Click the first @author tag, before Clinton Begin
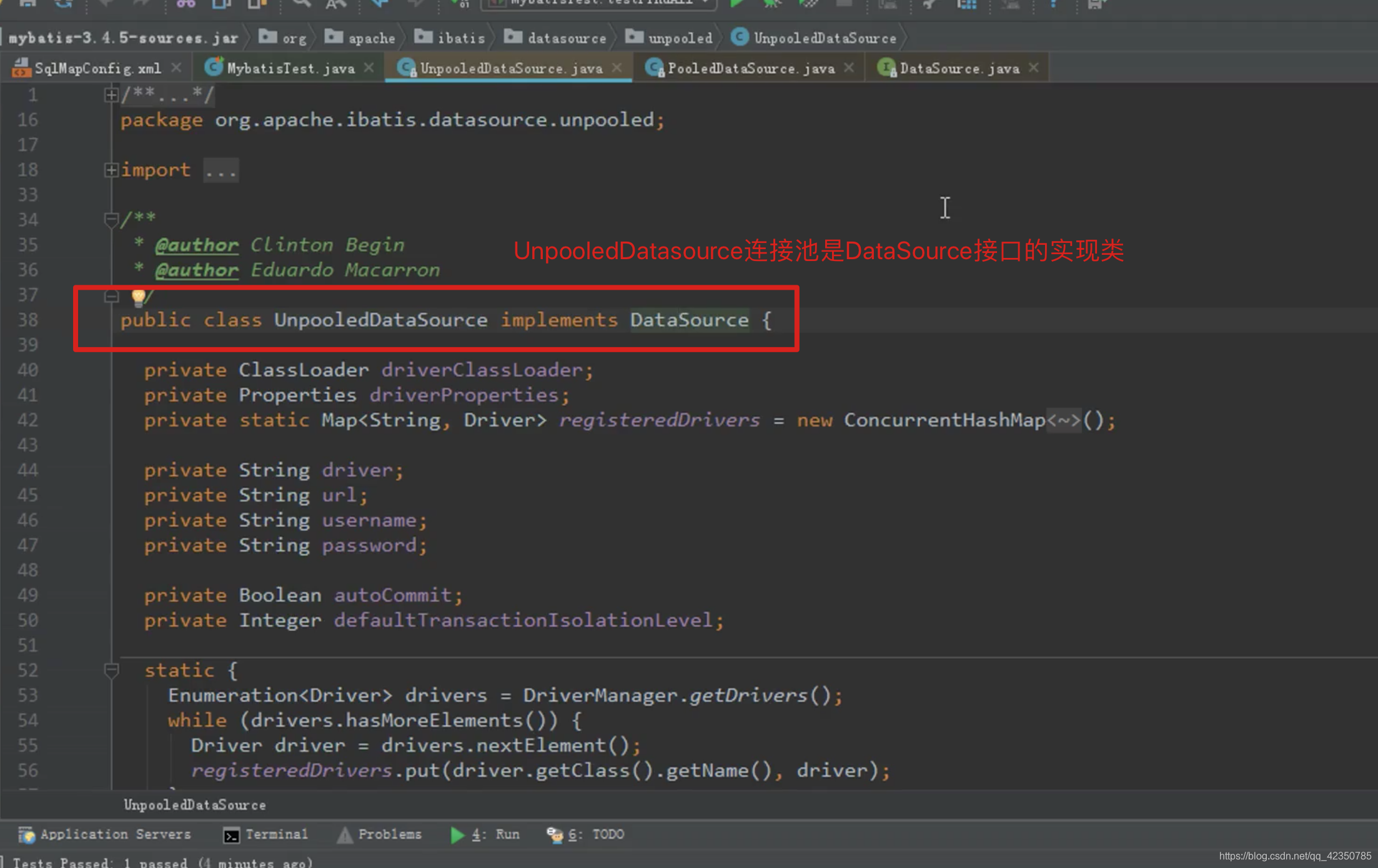The image size is (1378, 868). point(197,245)
